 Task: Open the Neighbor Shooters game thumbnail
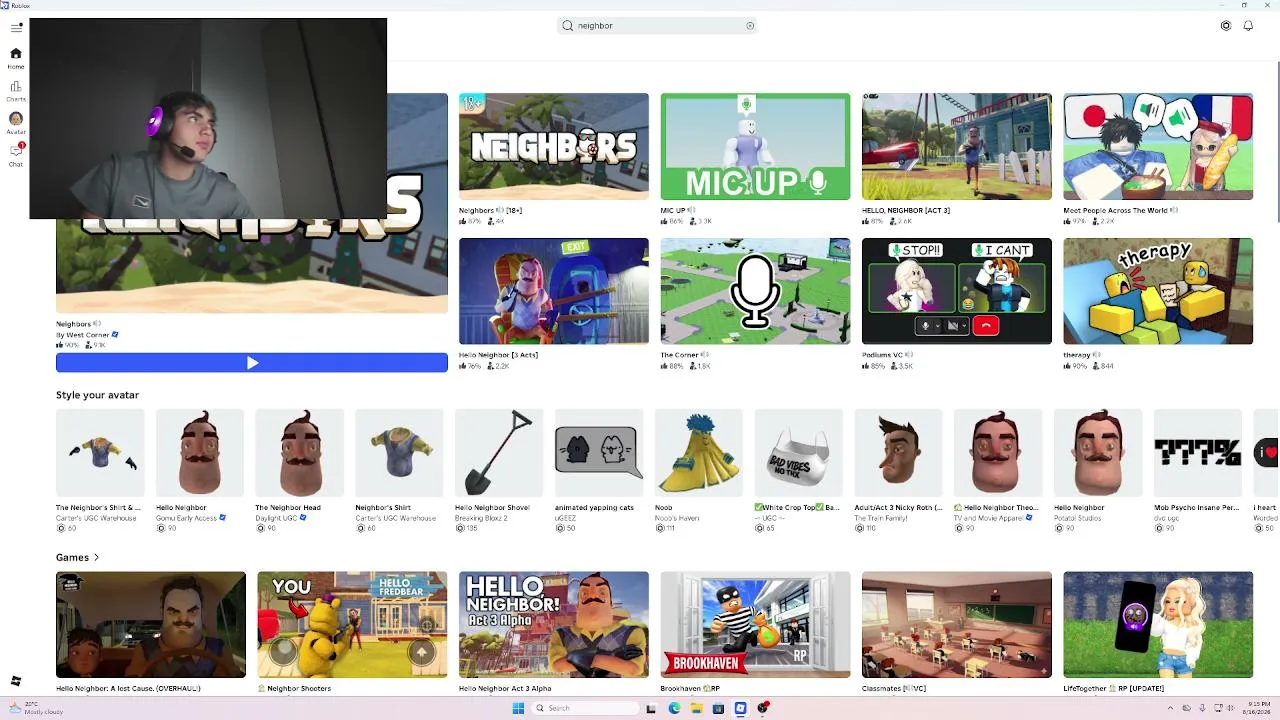coord(352,625)
